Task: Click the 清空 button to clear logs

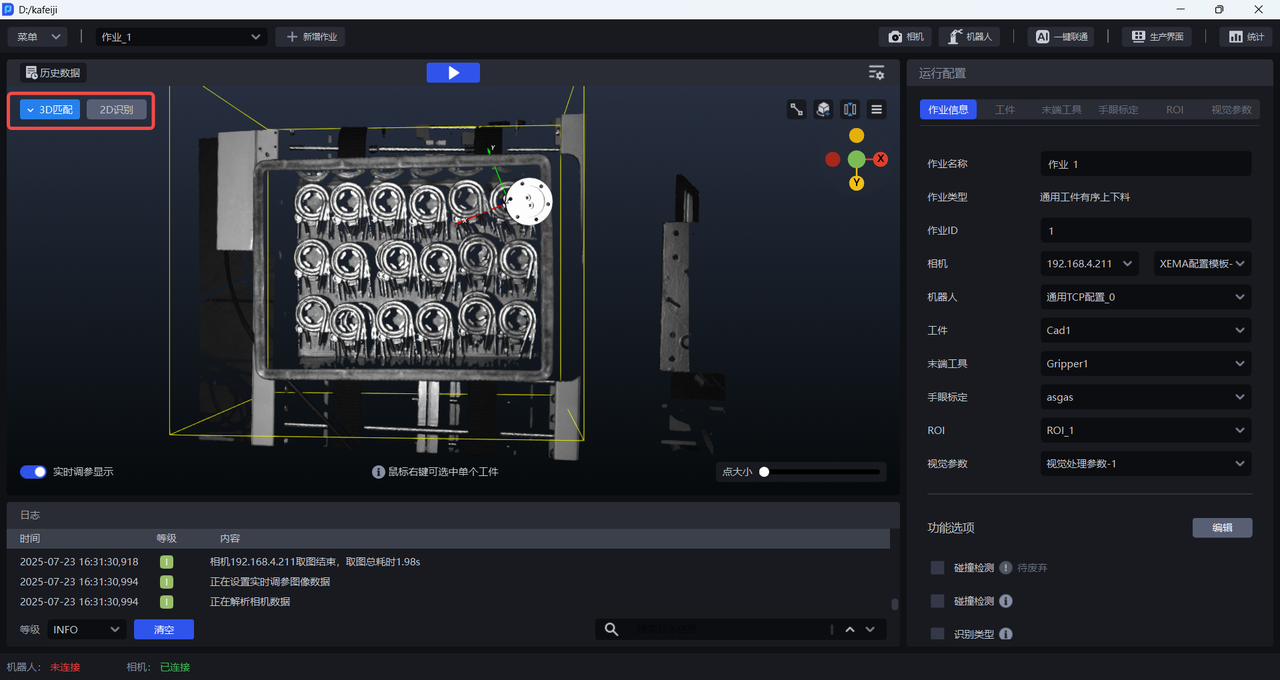Action: [x=164, y=630]
